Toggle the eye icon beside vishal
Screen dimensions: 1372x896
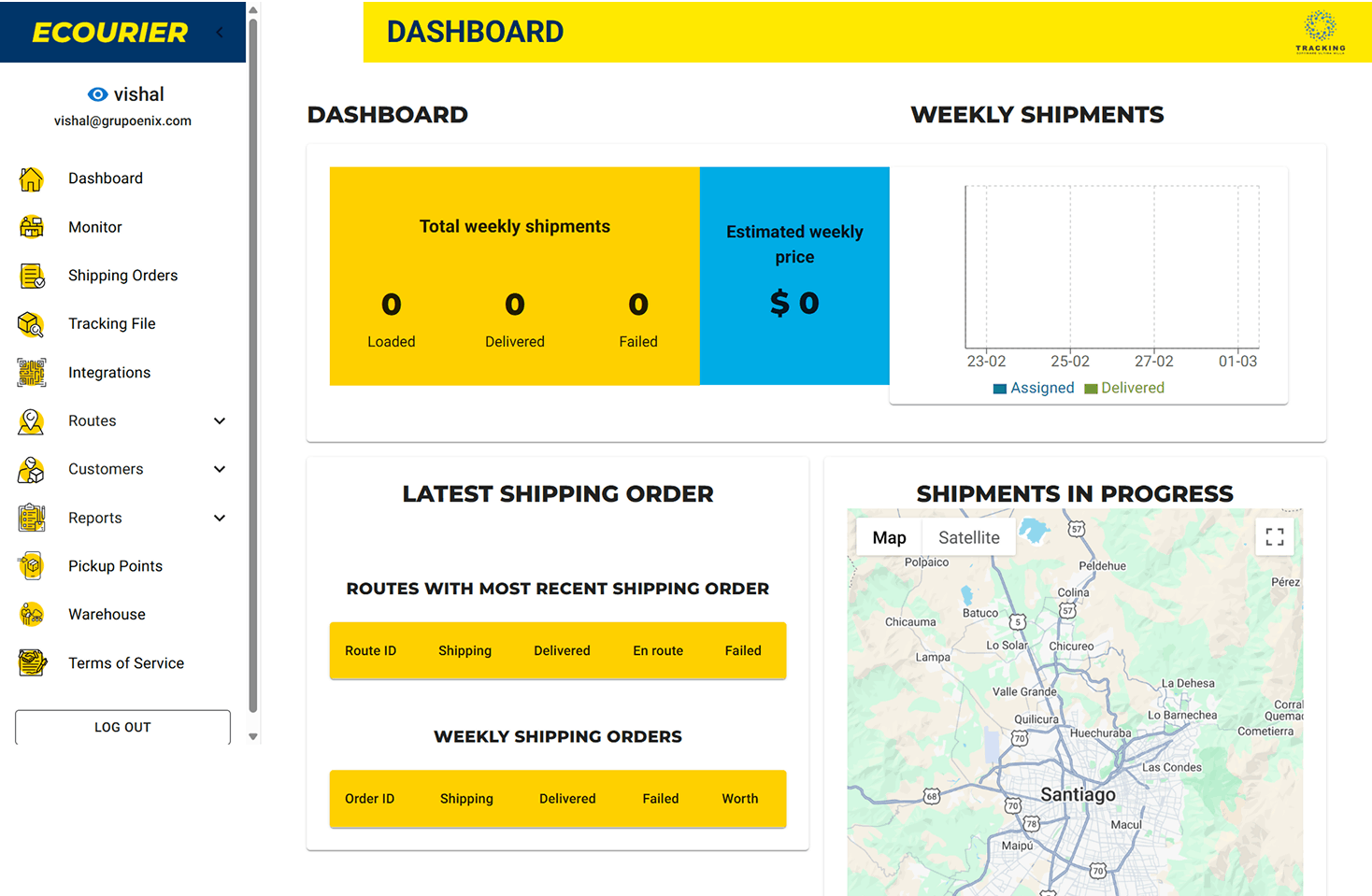click(97, 94)
